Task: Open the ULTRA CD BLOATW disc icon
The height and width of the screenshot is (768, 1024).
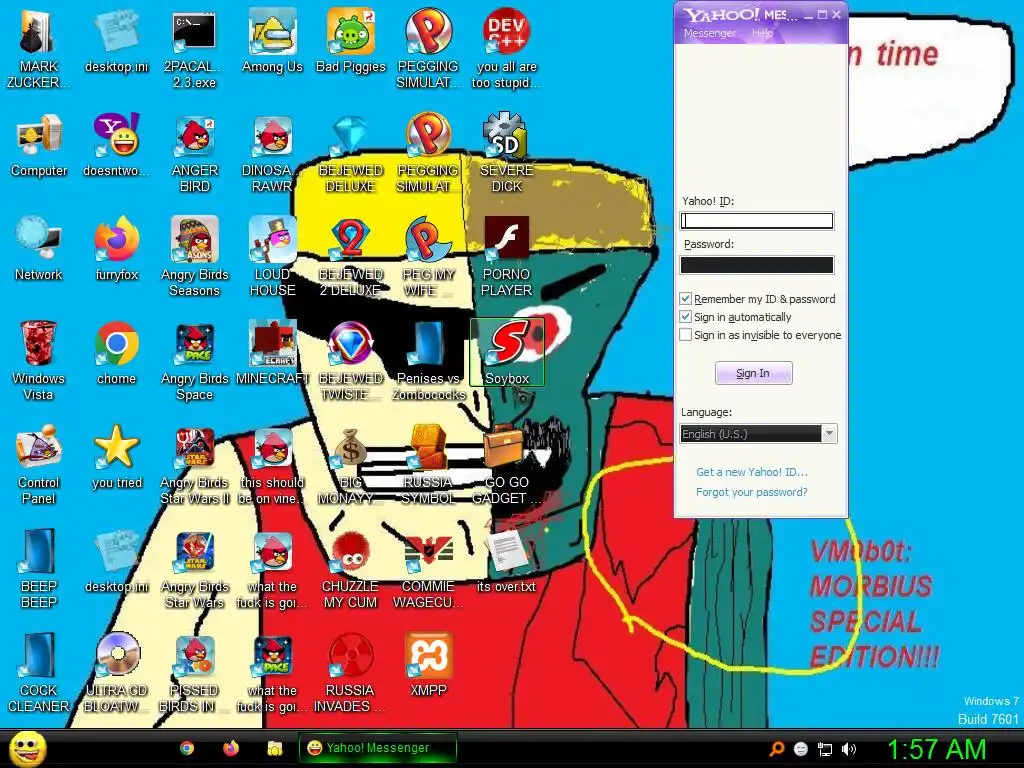Action: [x=116, y=672]
